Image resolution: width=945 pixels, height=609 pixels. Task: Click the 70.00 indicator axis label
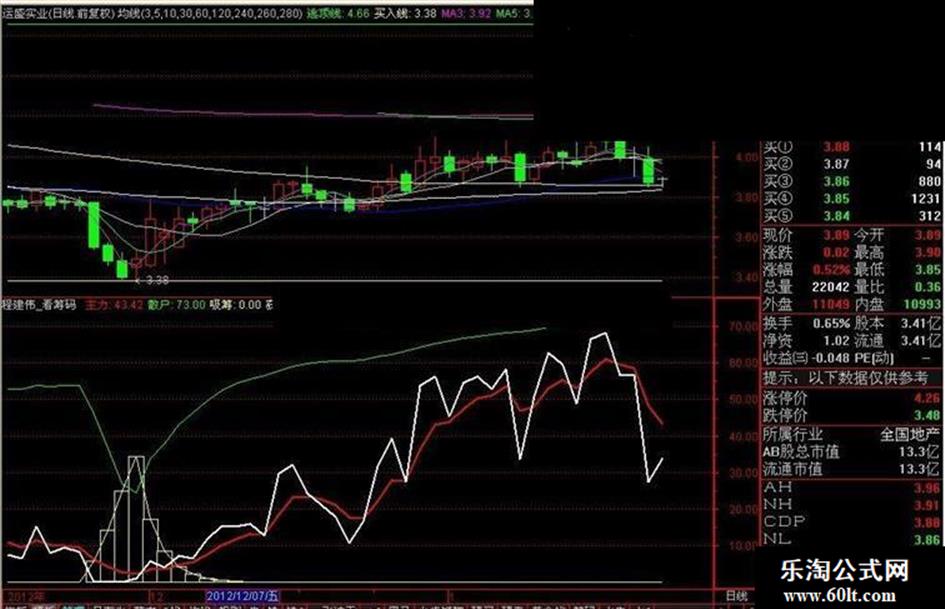pyautogui.click(x=742, y=327)
